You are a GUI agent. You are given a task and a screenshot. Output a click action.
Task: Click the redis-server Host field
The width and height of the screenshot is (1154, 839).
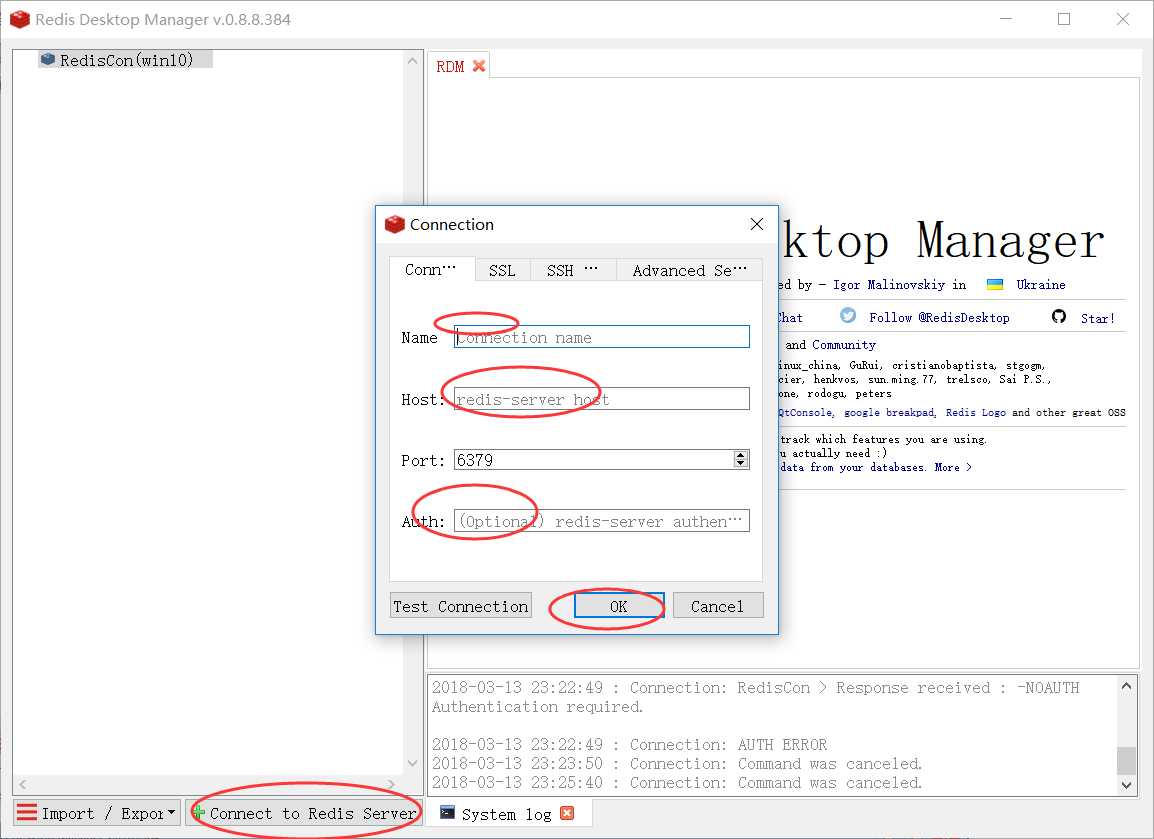coord(602,399)
